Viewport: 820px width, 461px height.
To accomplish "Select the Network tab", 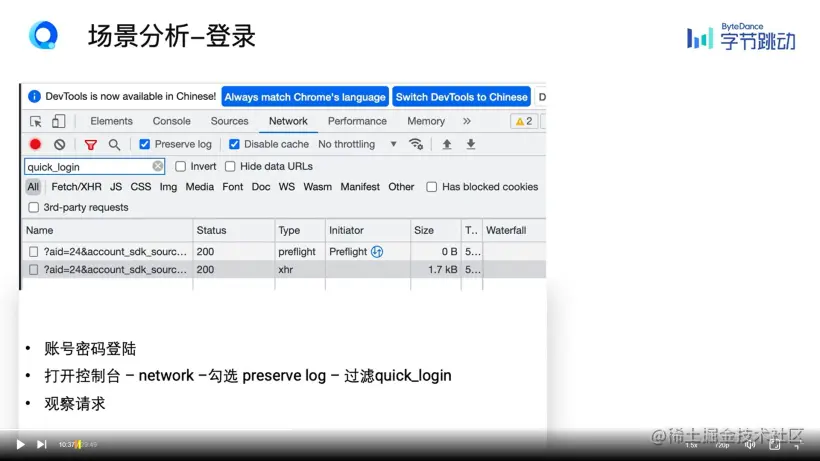I will tap(288, 121).
